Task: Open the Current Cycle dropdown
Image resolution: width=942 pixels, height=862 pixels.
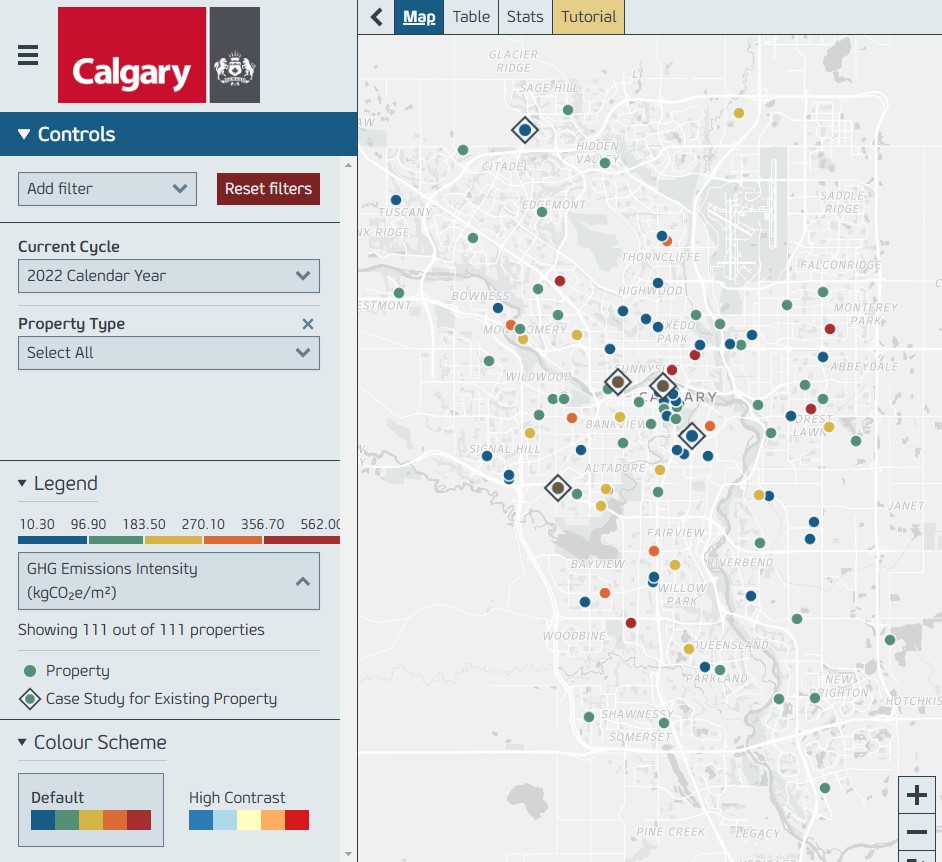Action: click(168, 276)
